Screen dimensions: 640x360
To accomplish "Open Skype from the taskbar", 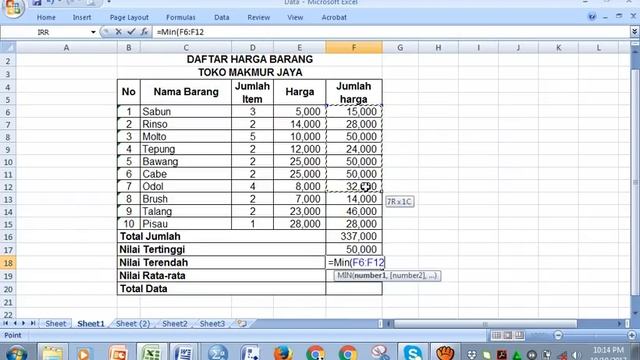I will pos(412,353).
